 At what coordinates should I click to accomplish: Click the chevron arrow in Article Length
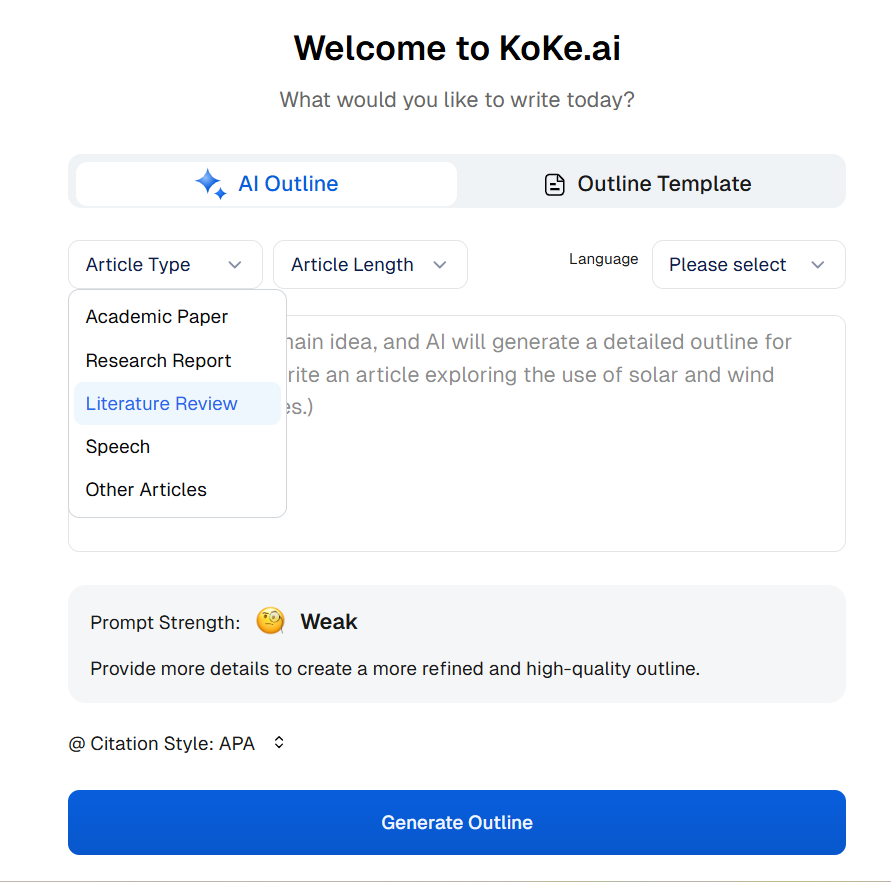(440, 265)
